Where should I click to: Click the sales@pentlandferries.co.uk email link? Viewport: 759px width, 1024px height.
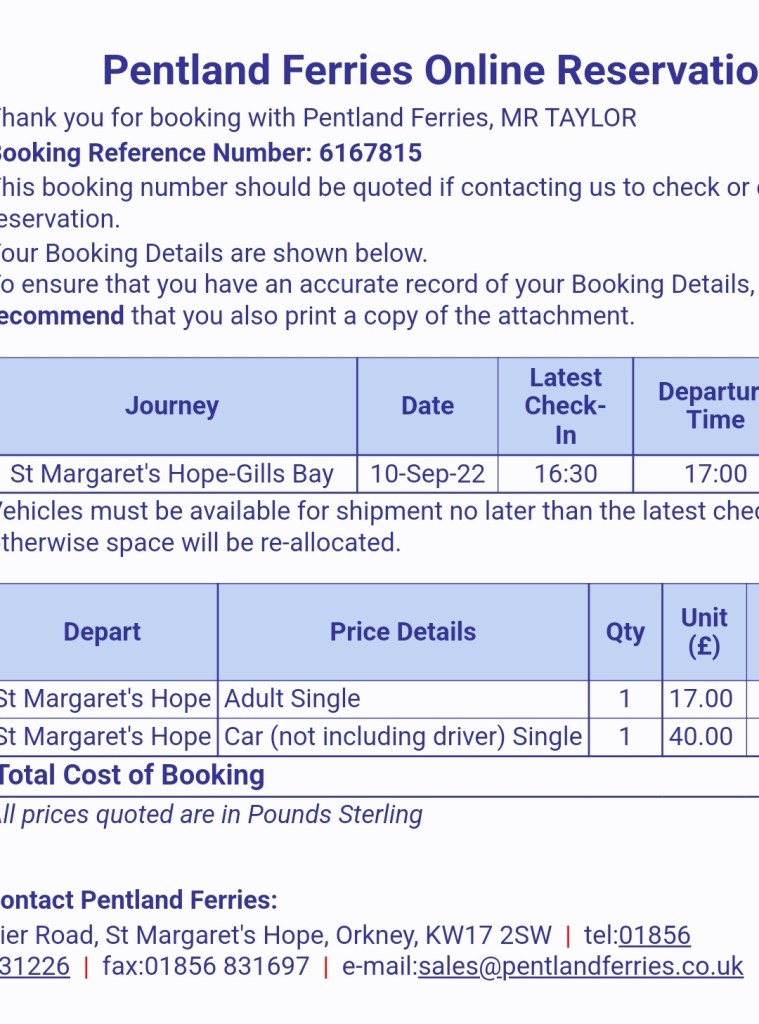coord(581,967)
